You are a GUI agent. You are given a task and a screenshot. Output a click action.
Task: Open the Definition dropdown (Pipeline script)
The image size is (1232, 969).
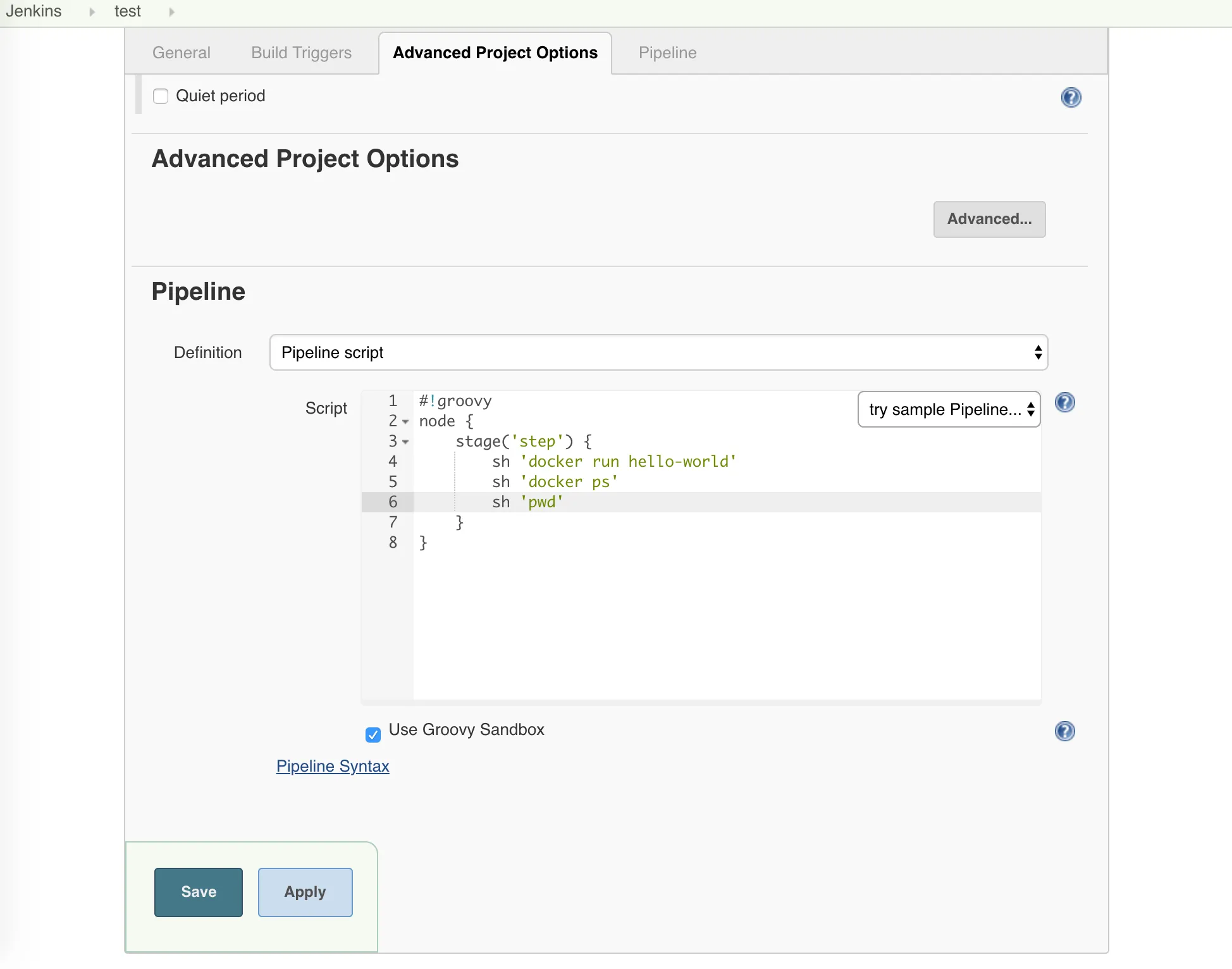(x=658, y=352)
